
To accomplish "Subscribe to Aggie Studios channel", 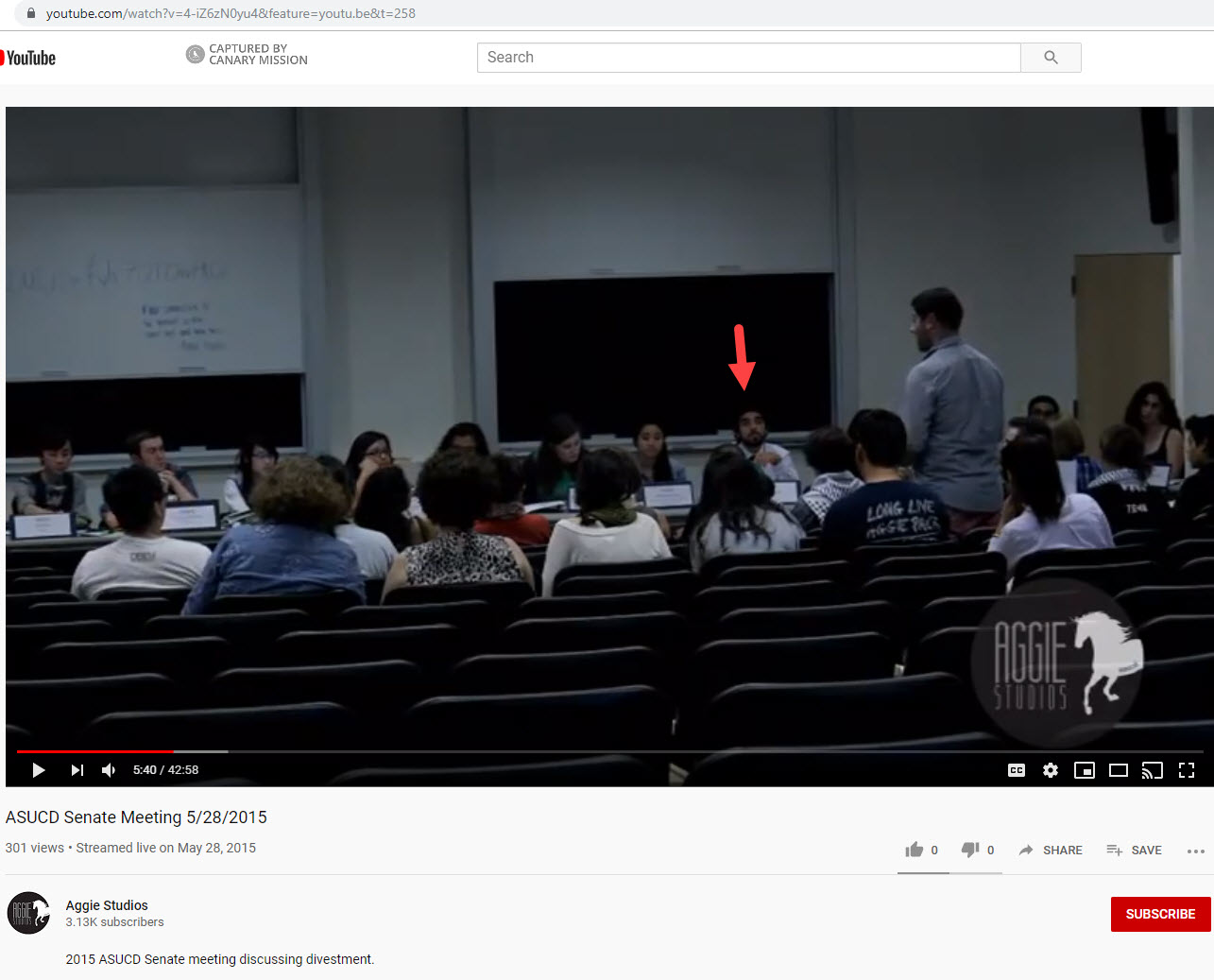I will coord(1160,914).
